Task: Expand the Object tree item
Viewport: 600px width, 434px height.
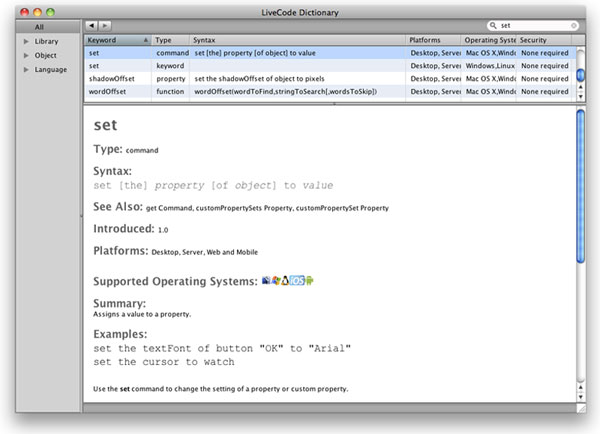Action: coord(26,55)
